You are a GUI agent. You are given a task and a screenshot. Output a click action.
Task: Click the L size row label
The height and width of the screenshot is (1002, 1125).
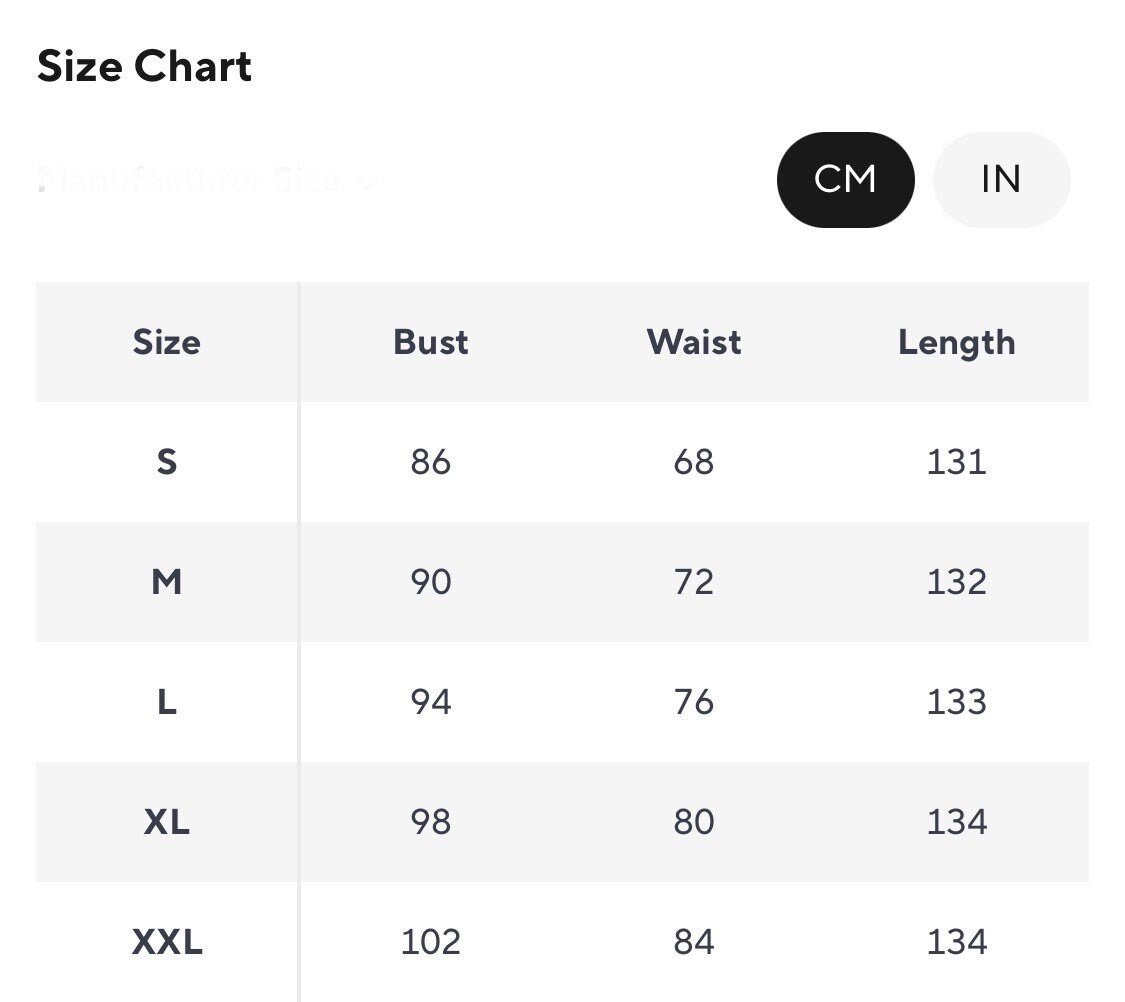[166, 702]
